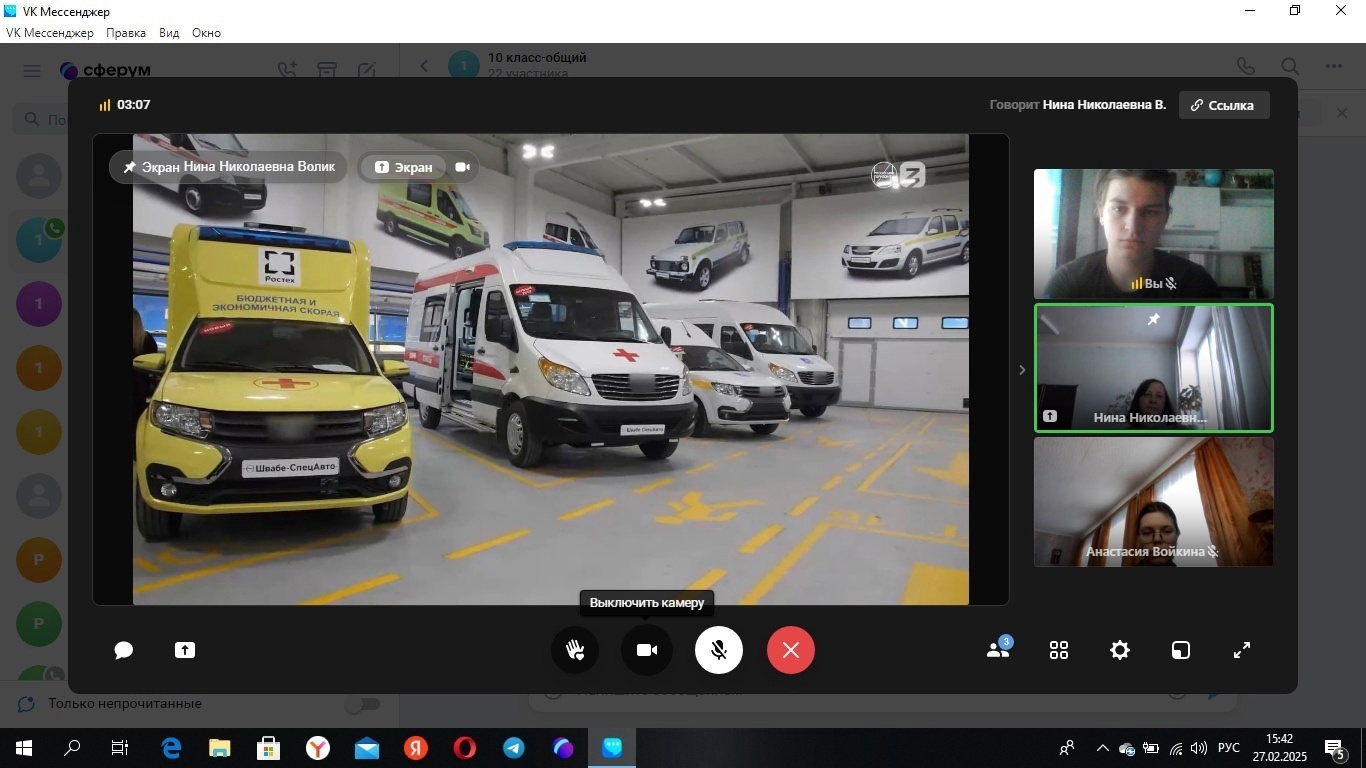This screenshot has width=1366, height=768.
Task: Open 10 класс-общий chat header
Action: click(537, 65)
